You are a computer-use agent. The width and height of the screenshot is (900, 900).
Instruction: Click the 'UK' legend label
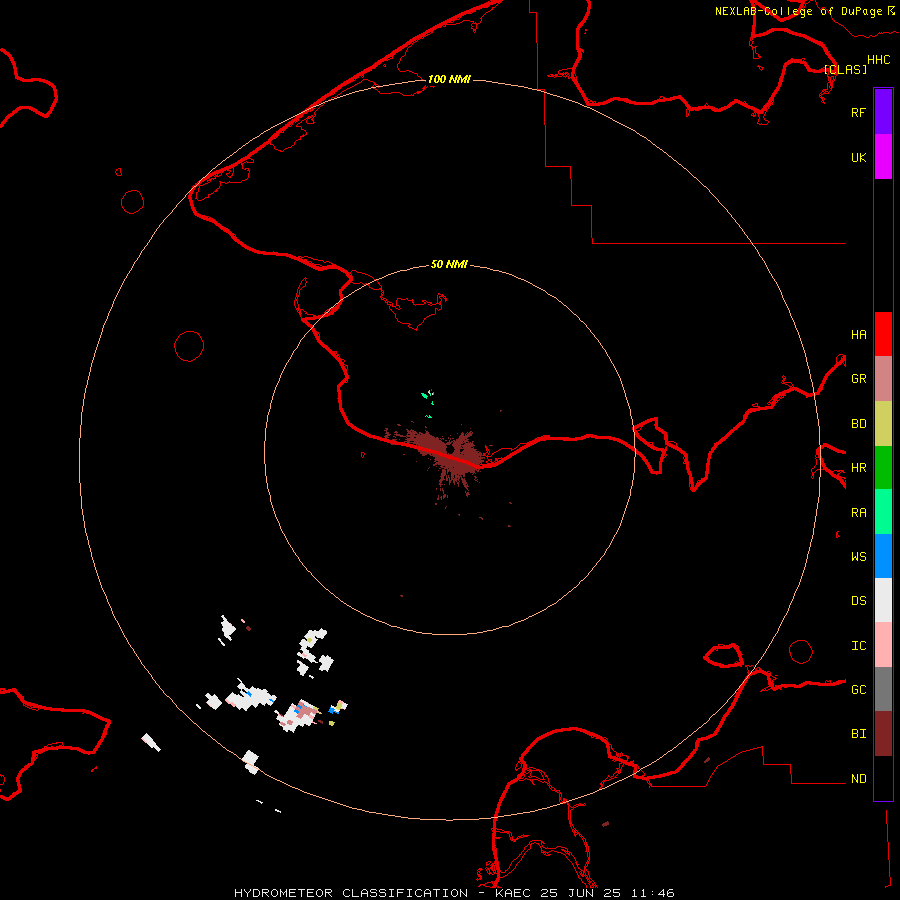[x=859, y=157]
